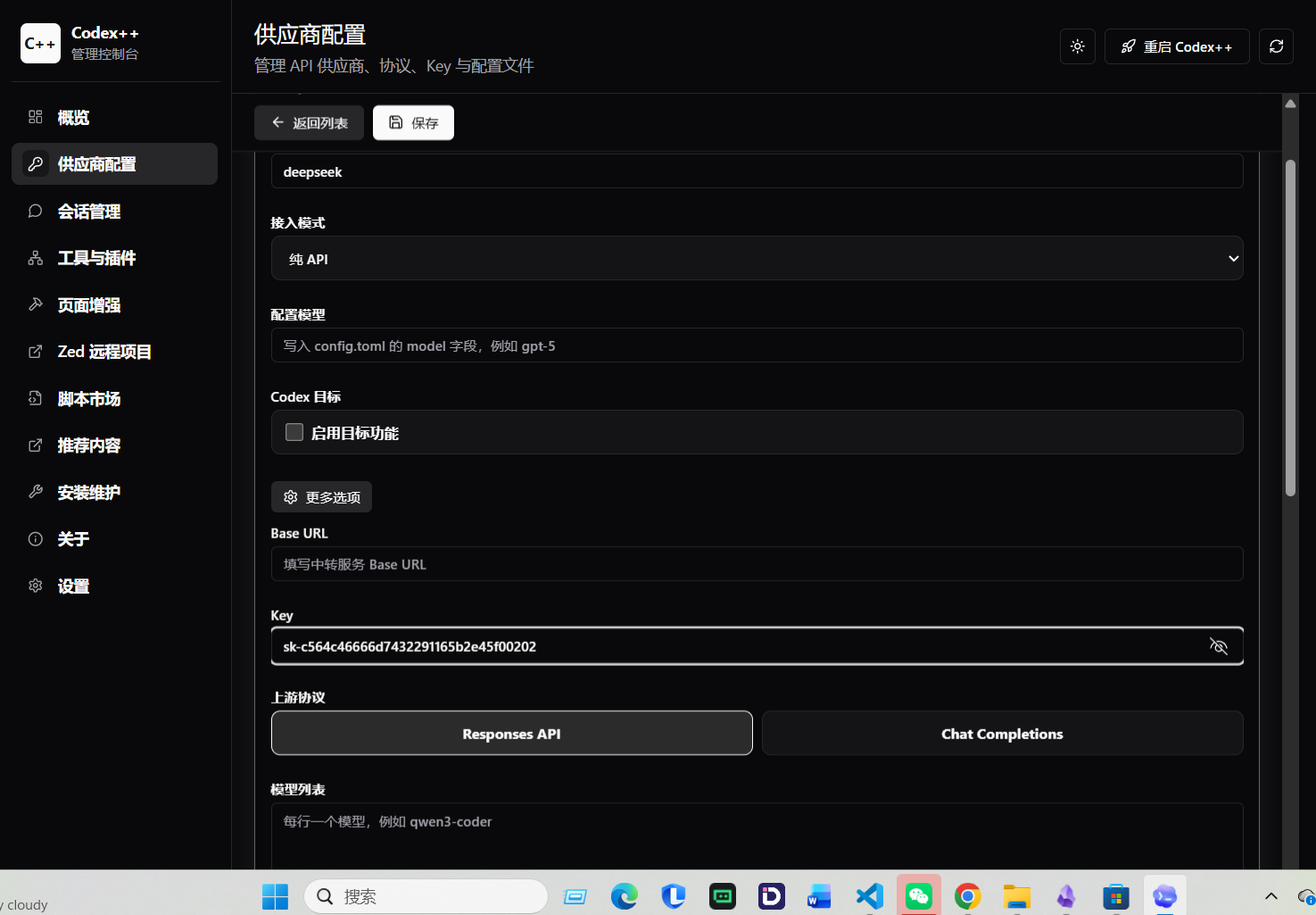The width and height of the screenshot is (1316, 915).
Task: Click the purple D taskbar icon
Action: 772,896
